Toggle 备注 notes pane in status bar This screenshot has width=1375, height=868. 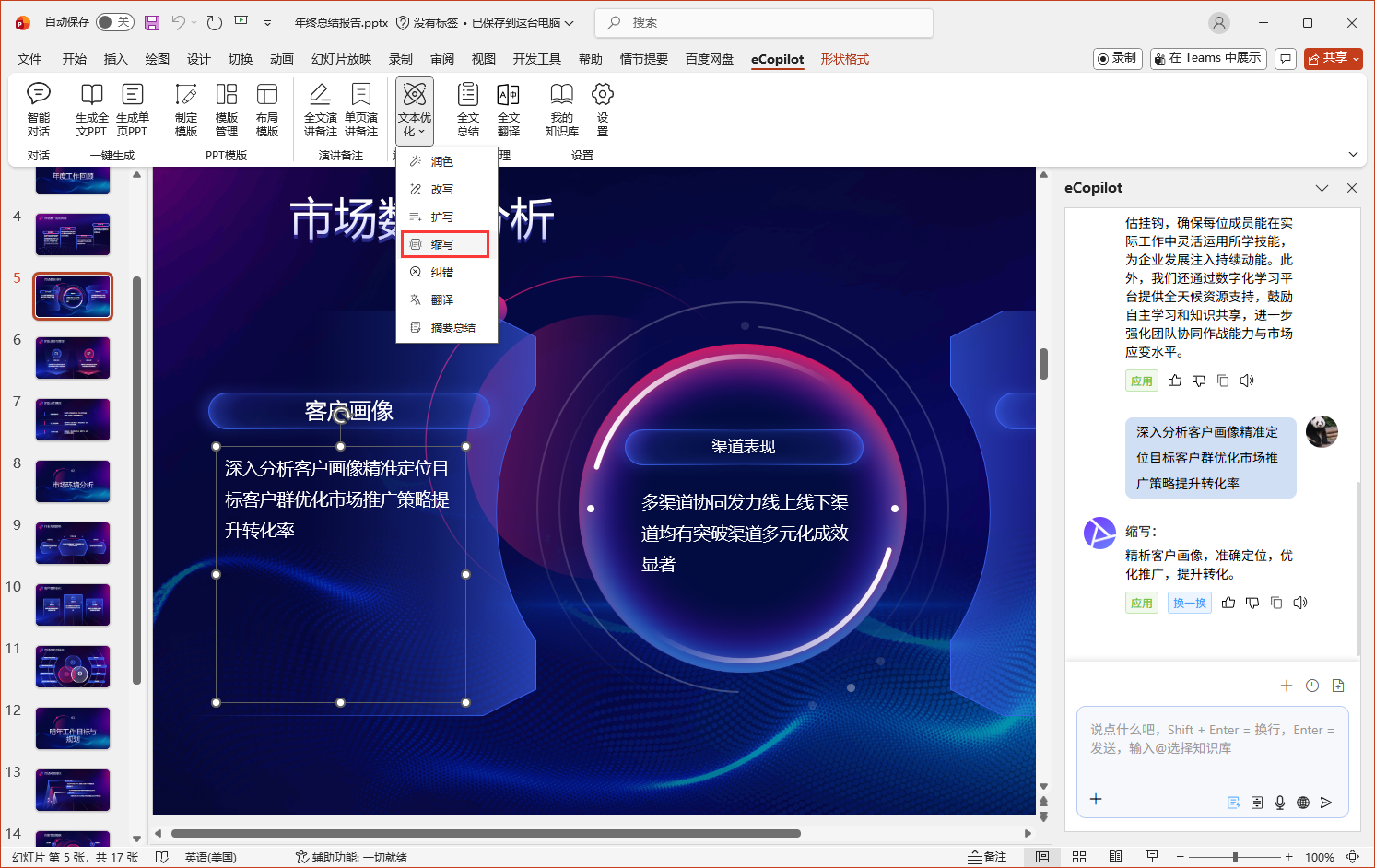pyautogui.click(x=987, y=857)
